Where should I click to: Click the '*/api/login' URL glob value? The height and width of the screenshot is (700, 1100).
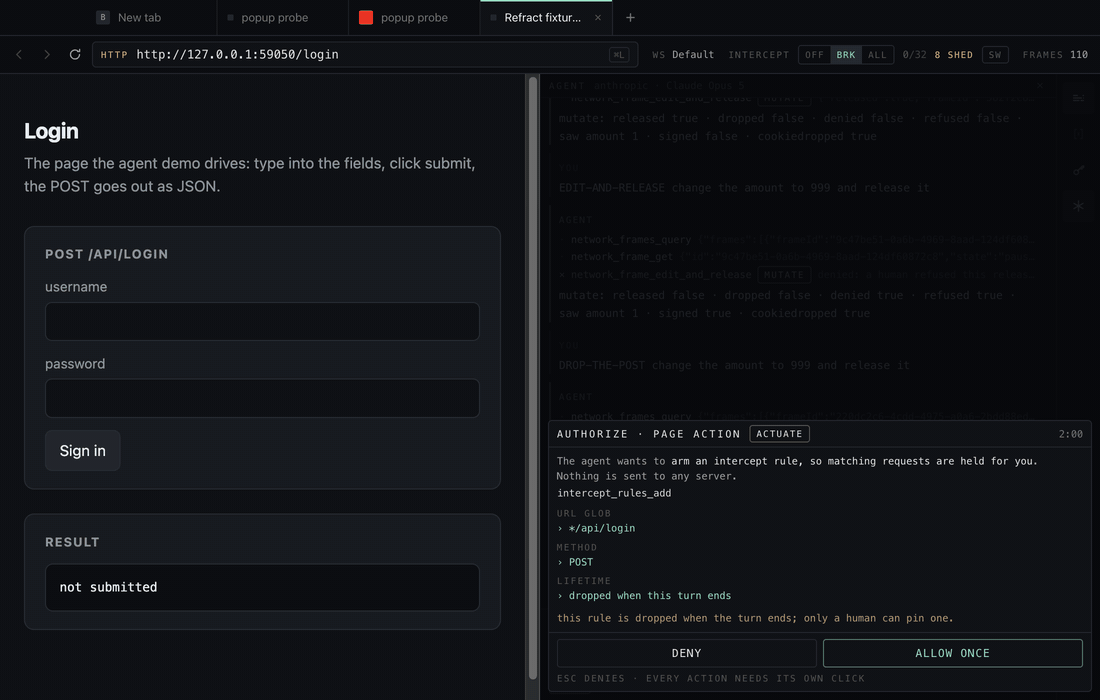[602, 528]
